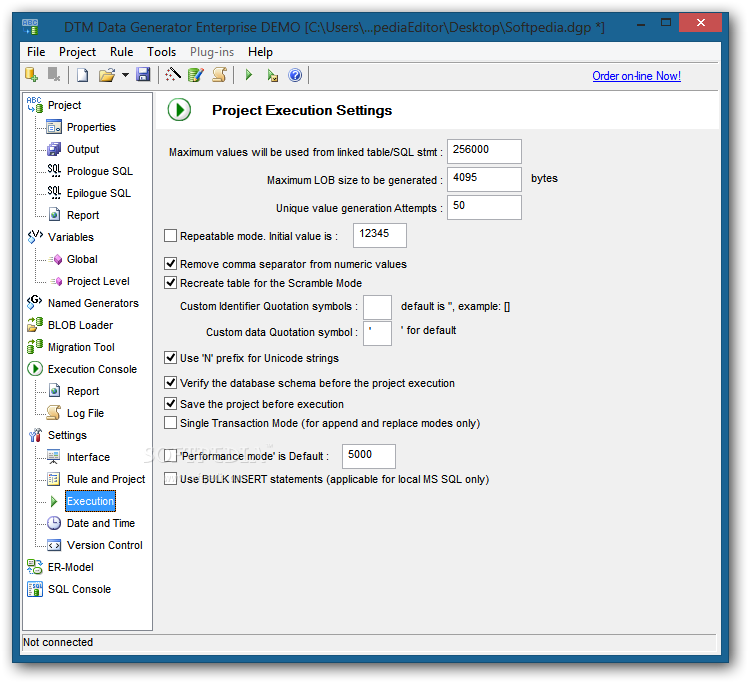Click the Maximum LOB size field 4095

pyautogui.click(x=484, y=179)
